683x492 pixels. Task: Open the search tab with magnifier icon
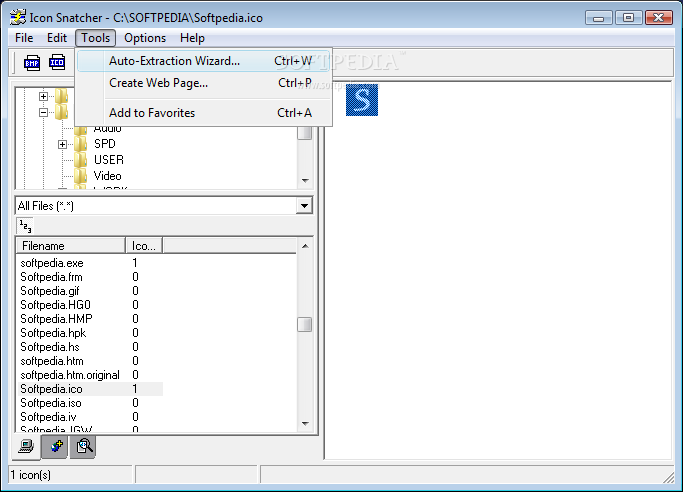(x=84, y=446)
